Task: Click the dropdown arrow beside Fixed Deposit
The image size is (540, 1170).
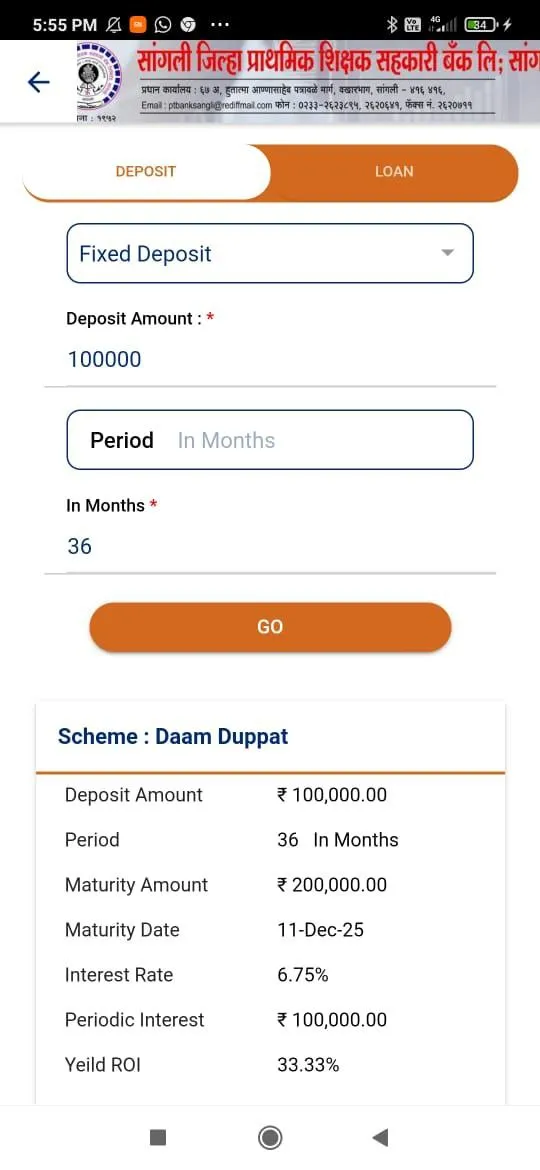Action: [x=448, y=253]
